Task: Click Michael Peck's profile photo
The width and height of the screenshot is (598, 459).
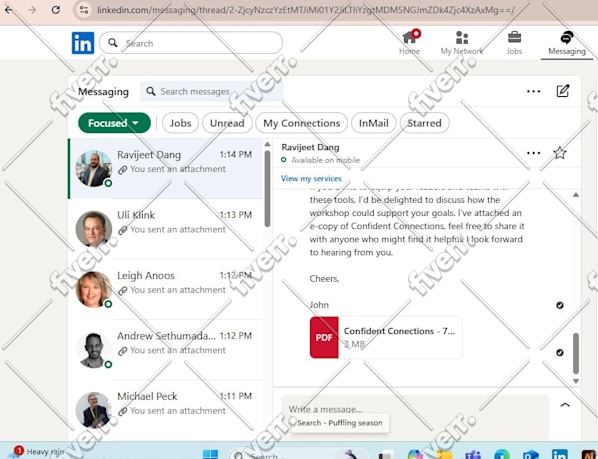Action: click(x=93, y=410)
